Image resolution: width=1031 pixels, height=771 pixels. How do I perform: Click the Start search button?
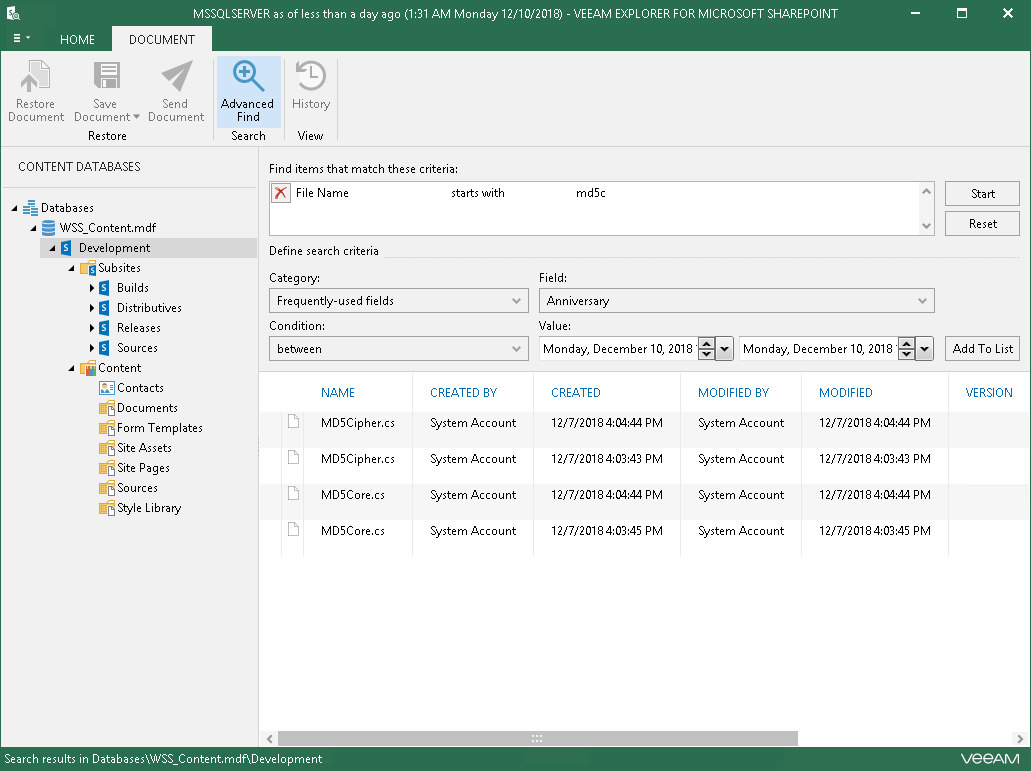point(982,194)
